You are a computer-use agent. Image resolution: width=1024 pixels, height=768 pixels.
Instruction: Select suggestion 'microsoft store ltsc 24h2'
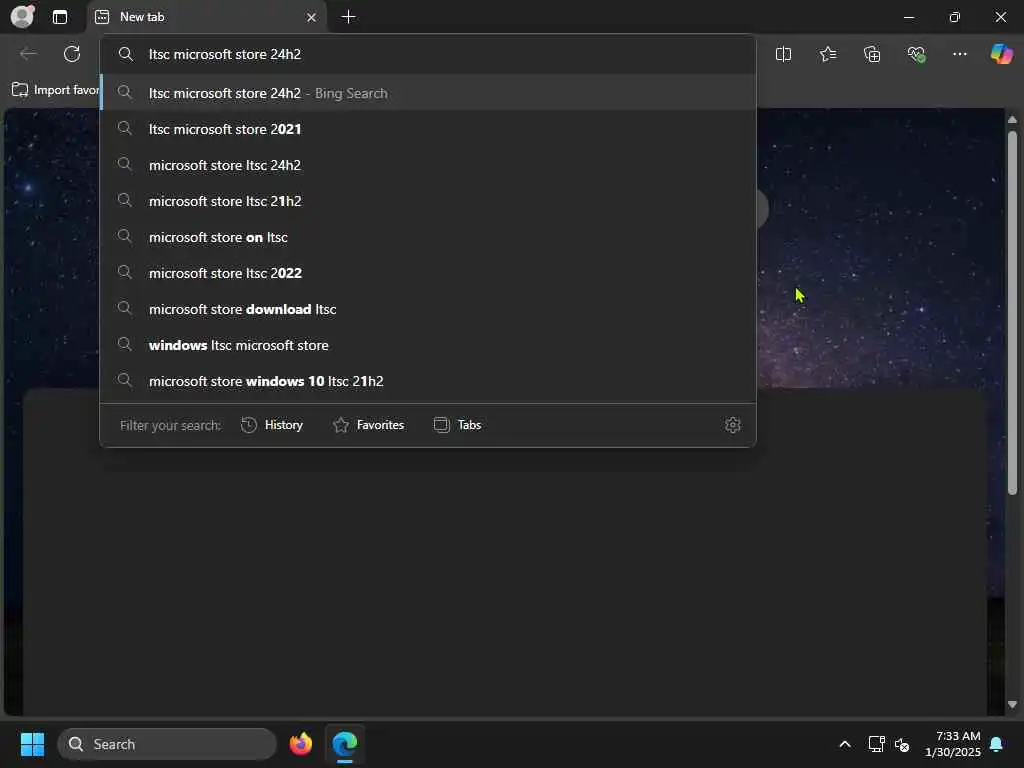[x=428, y=165]
